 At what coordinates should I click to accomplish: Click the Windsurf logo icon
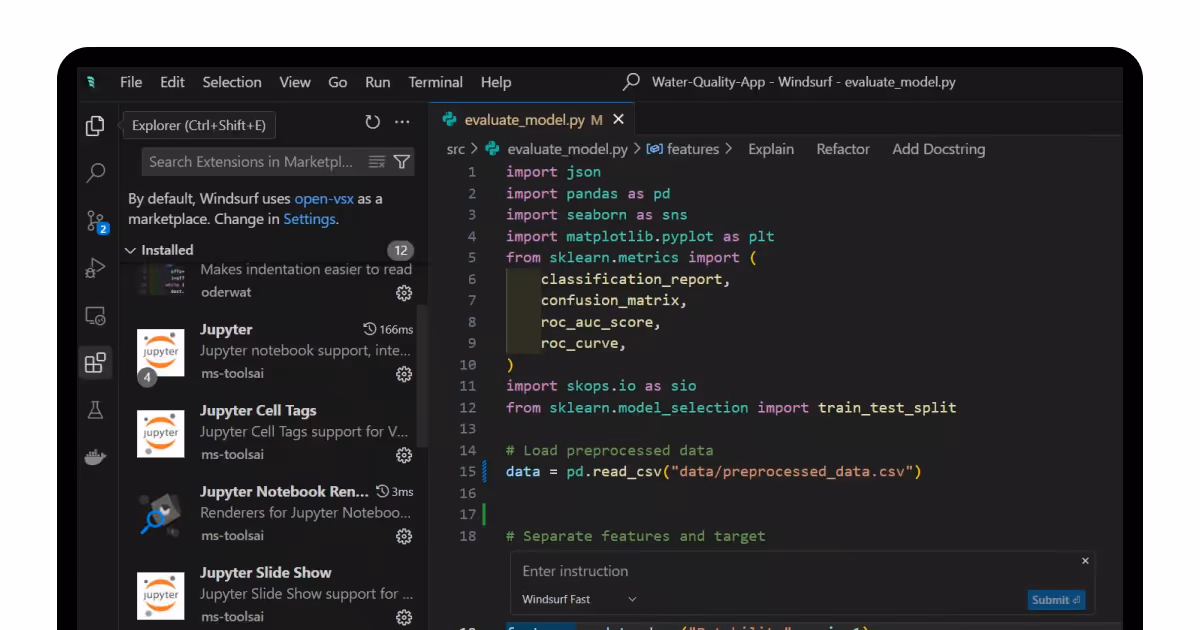coord(92,82)
